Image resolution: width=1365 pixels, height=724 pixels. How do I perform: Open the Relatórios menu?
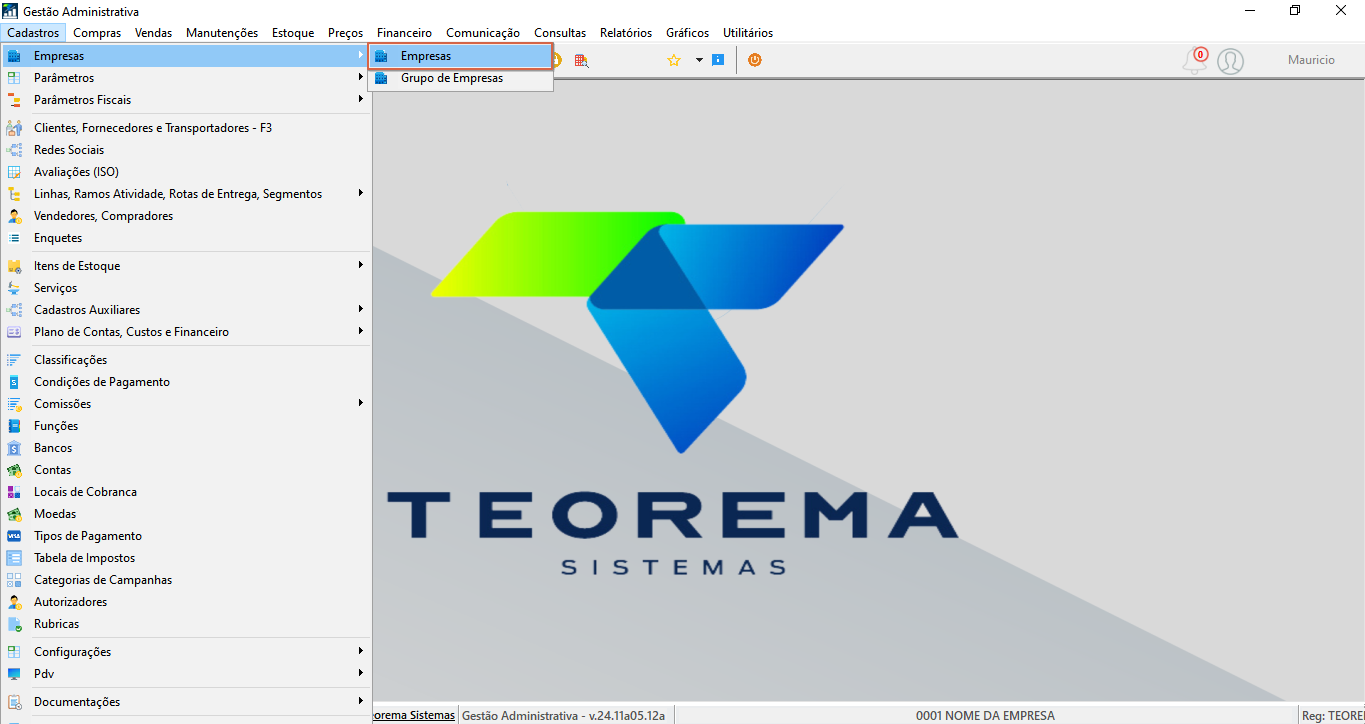pos(626,33)
